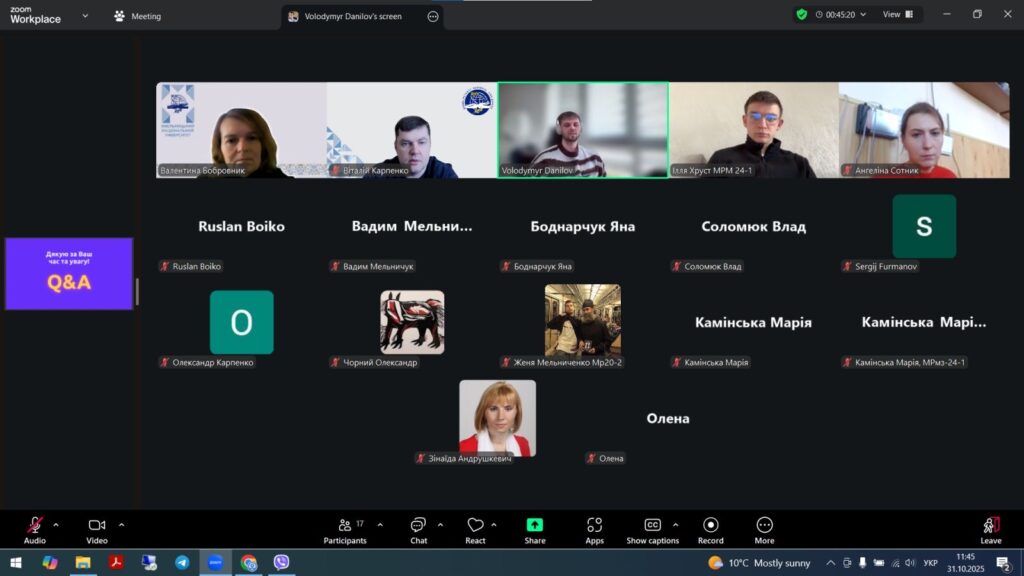Open the Apps icon in toolbar
Image resolution: width=1024 pixels, height=576 pixels.
[x=595, y=526]
